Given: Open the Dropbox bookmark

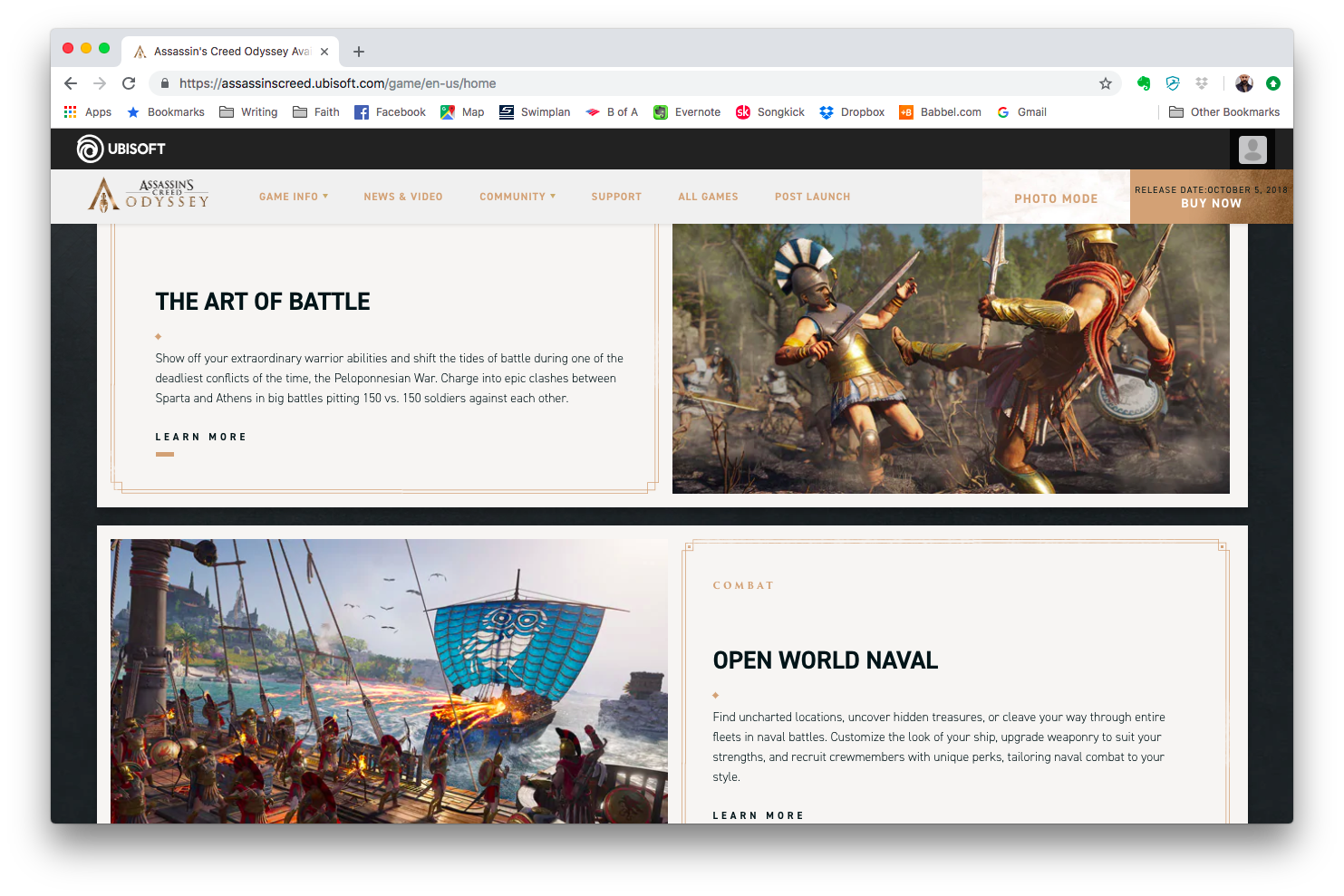Looking at the screenshot, I should (852, 112).
